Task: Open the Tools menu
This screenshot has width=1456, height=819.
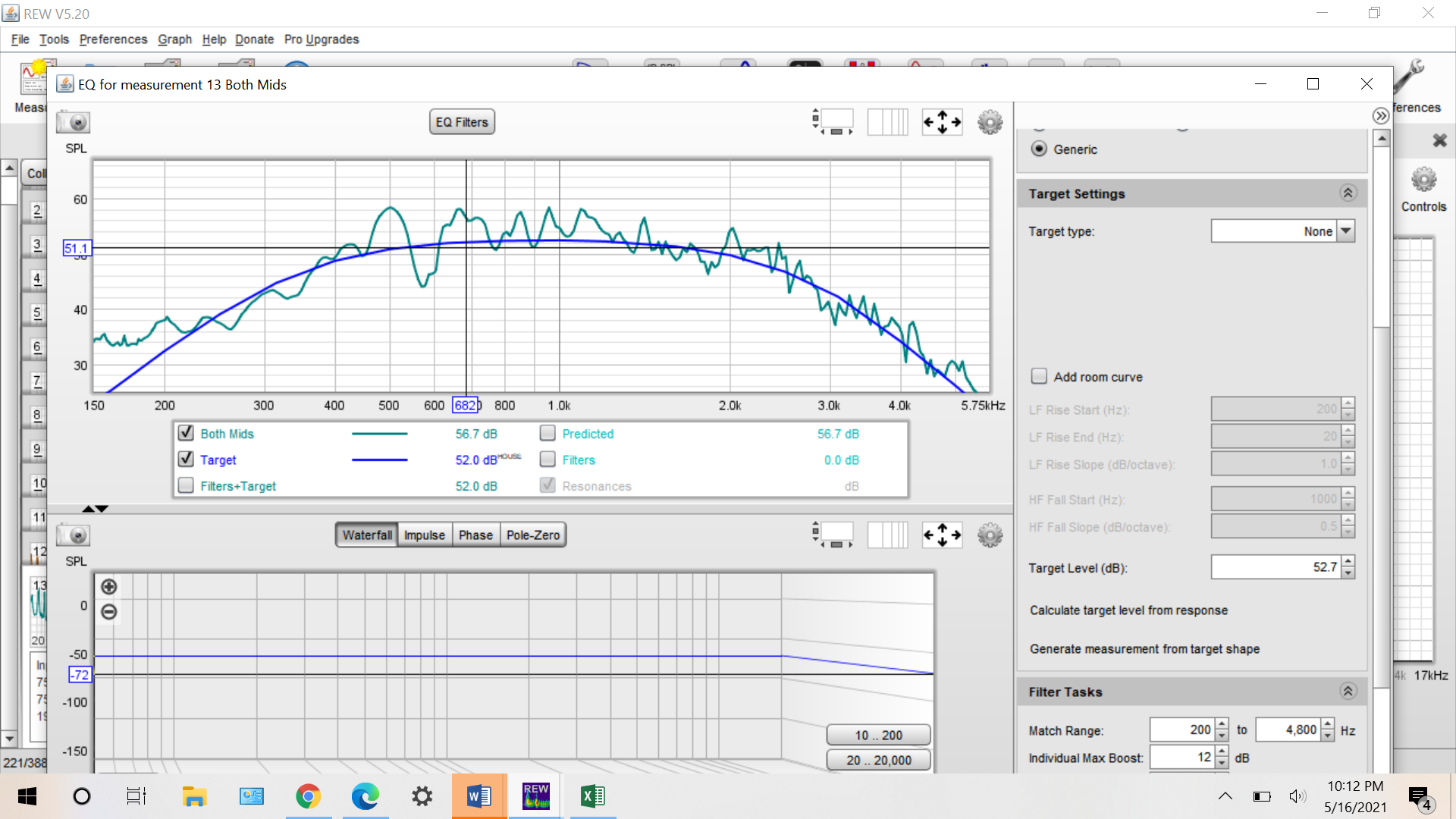Action: 54,39
